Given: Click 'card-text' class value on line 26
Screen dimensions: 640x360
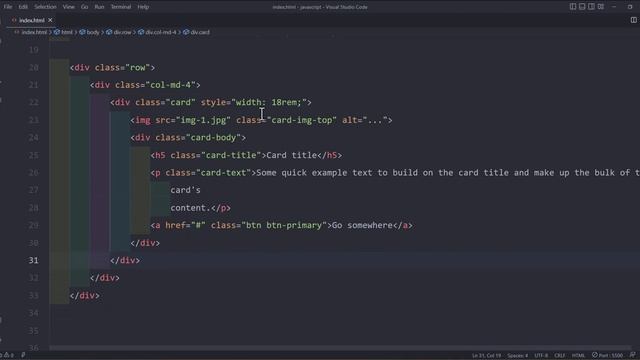Looking at the screenshot, I should [224, 173].
